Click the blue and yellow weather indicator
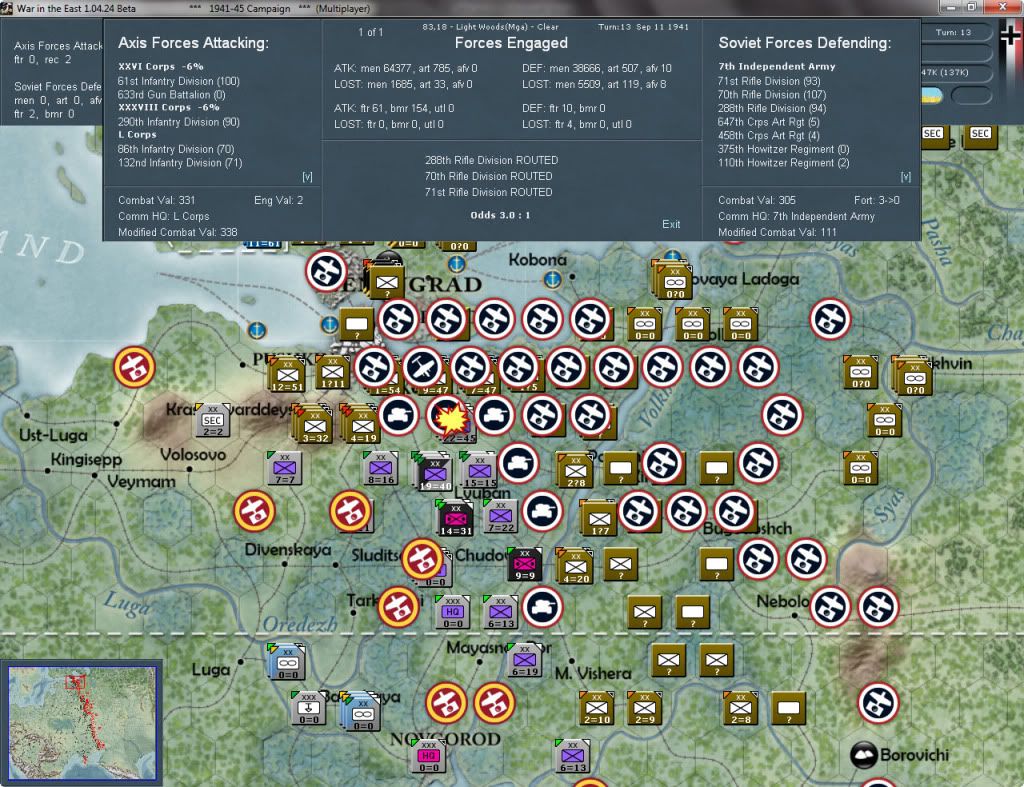The width and height of the screenshot is (1024, 787). tap(932, 96)
